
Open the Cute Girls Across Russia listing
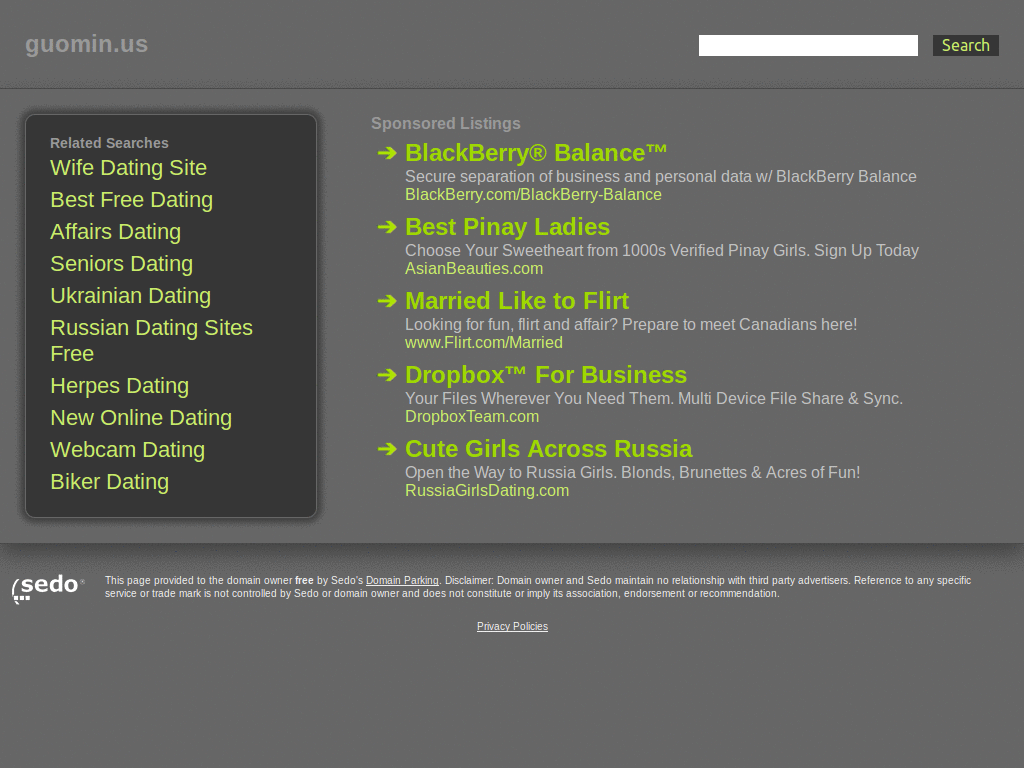tap(549, 449)
